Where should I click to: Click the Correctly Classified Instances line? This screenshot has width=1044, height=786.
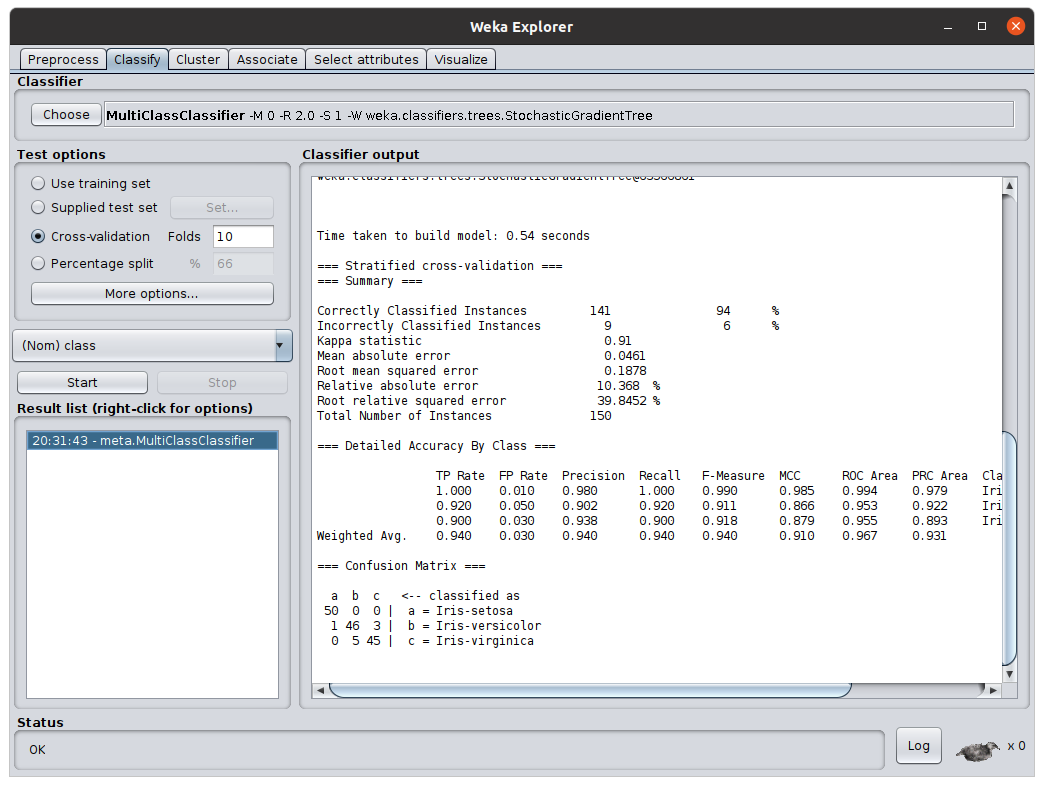pos(547,311)
